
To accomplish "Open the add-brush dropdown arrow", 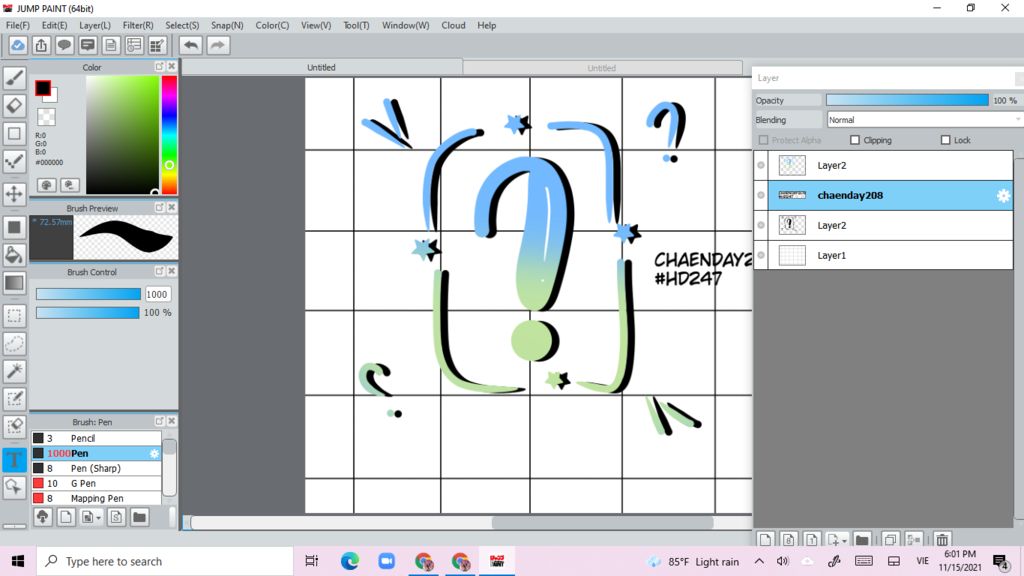I will 99,518.
